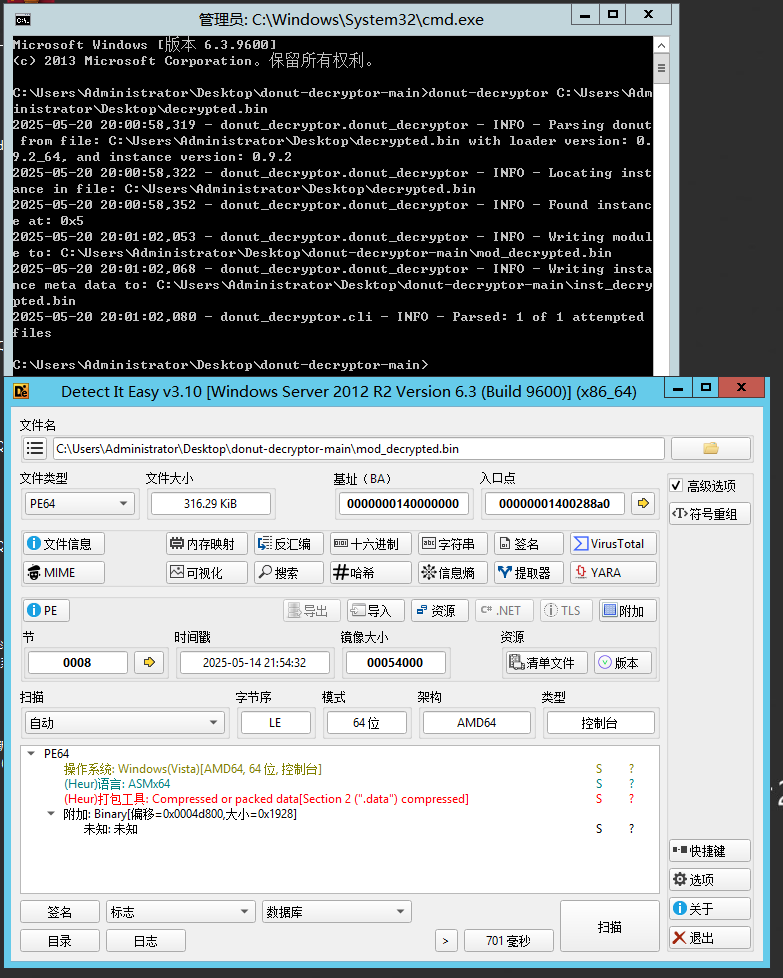Open file list menu icon beside path
Screen dimensions: 783x978
click(36, 448)
